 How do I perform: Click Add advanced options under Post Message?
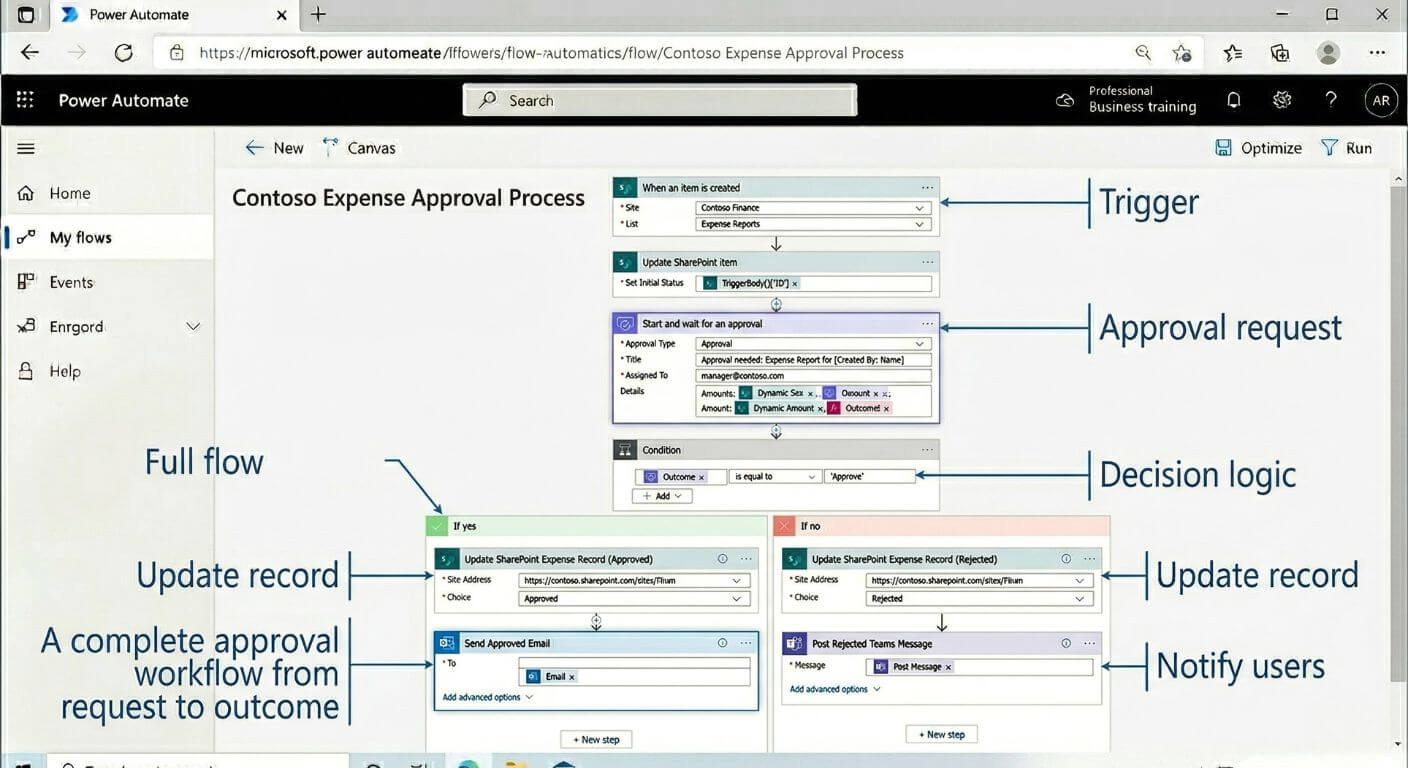[x=834, y=689]
